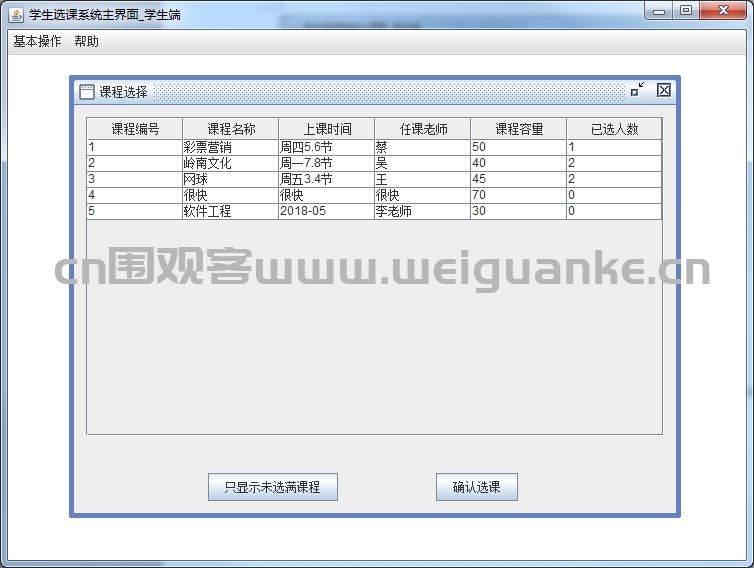Viewport: 754px width, 568px height.
Task: Click enrolled count cell in 软件工程 row
Action: pyautogui.click(x=614, y=211)
